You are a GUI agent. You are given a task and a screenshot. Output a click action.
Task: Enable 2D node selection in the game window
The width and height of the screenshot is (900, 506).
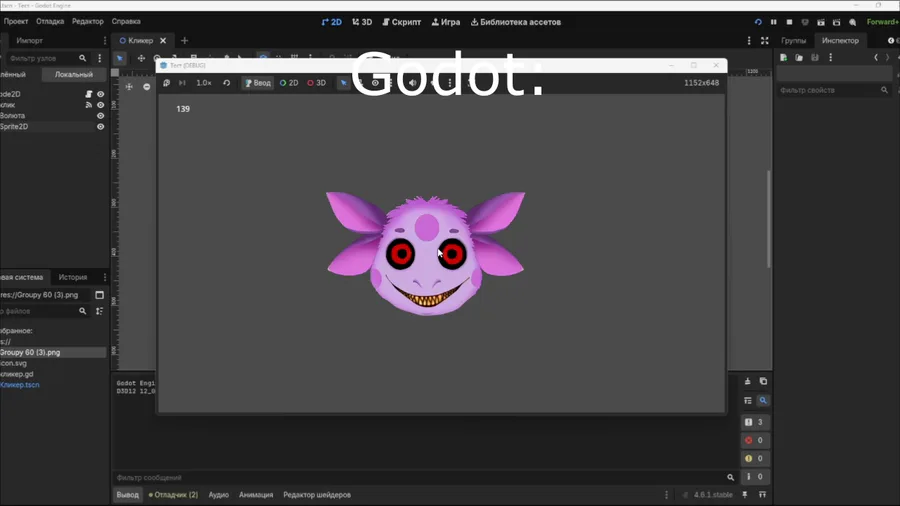tap(289, 83)
